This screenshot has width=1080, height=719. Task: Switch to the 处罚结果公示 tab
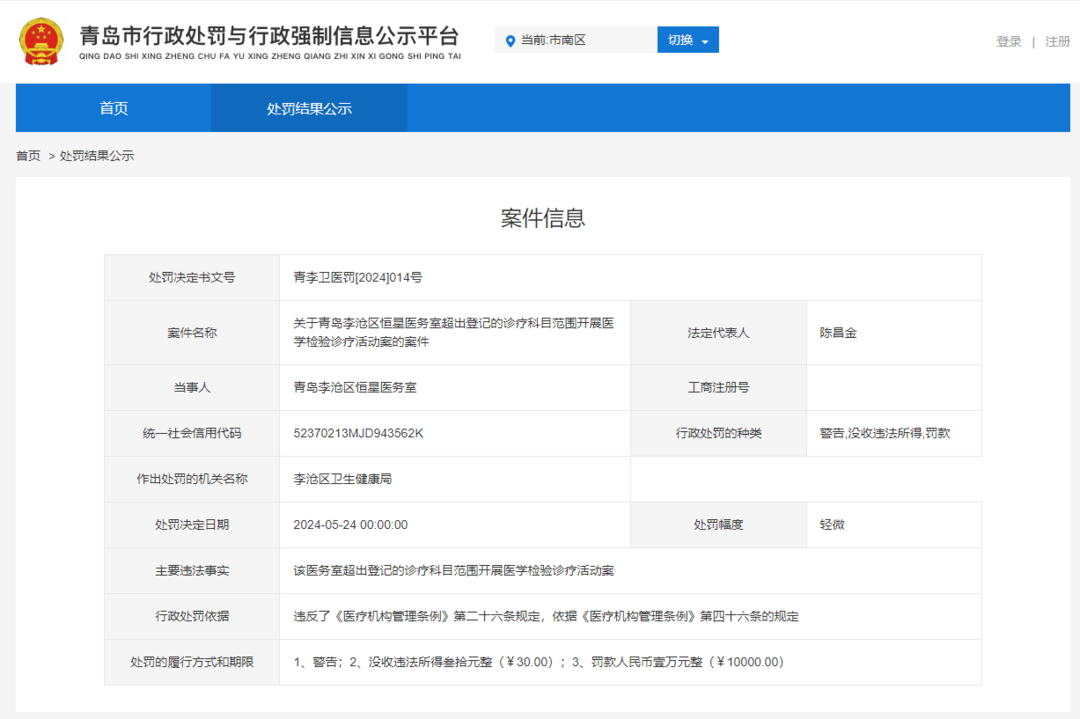(x=309, y=108)
